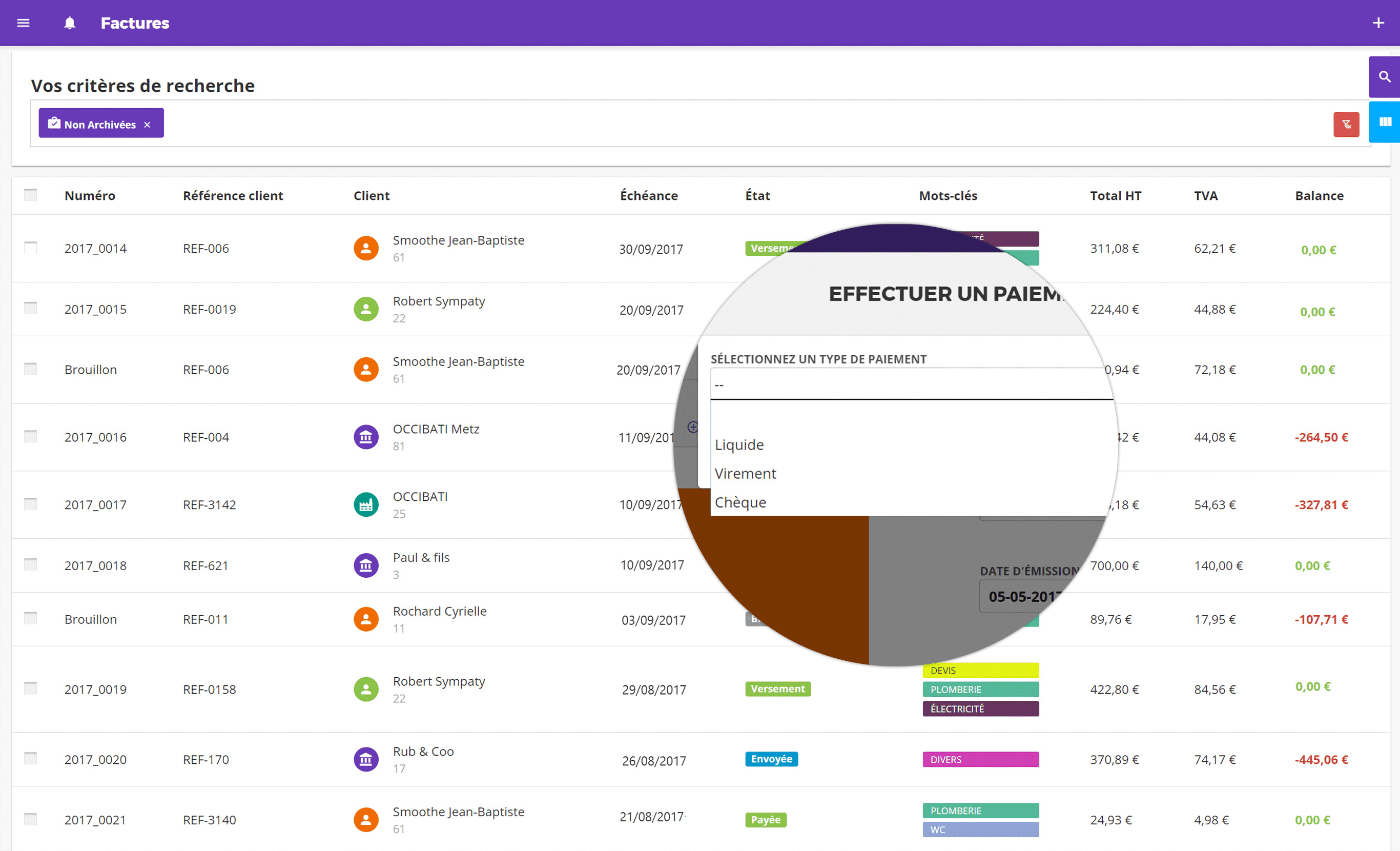The image size is (1400, 851).
Task: Click Robert Sympaty avatar in row 2017_0019
Action: 366,689
